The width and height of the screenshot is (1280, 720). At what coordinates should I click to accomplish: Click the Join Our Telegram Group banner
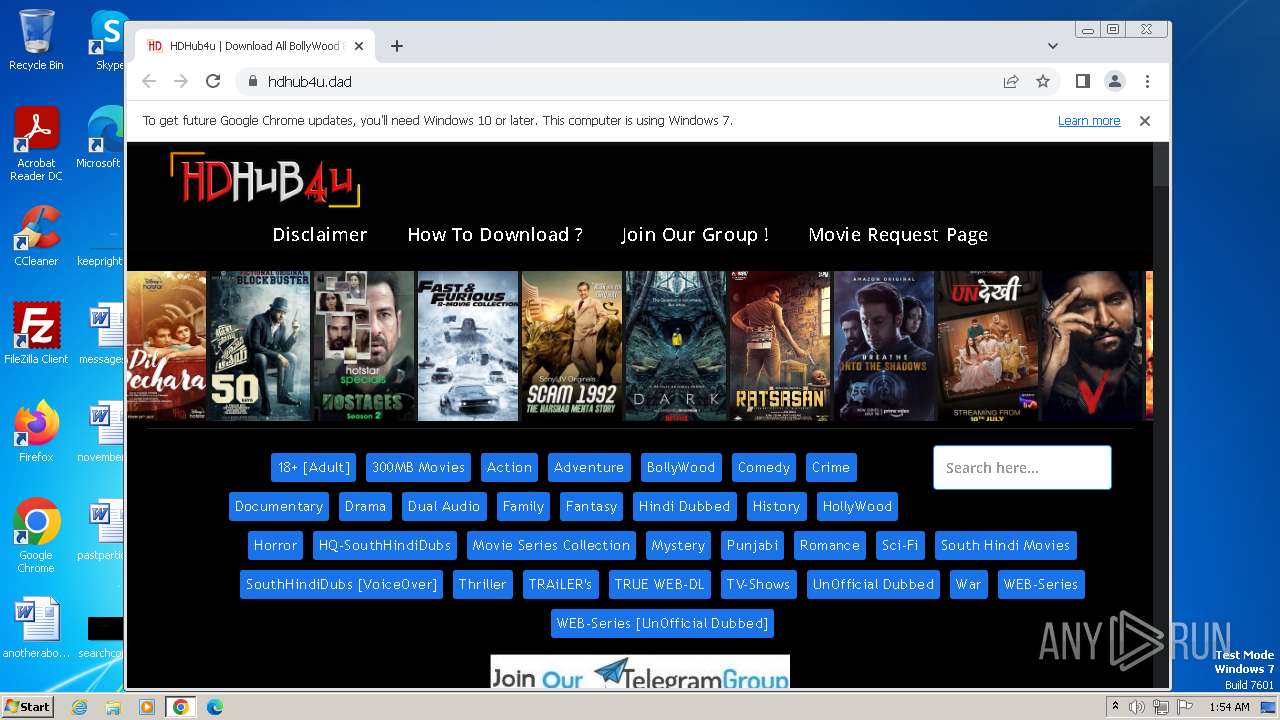click(x=640, y=672)
